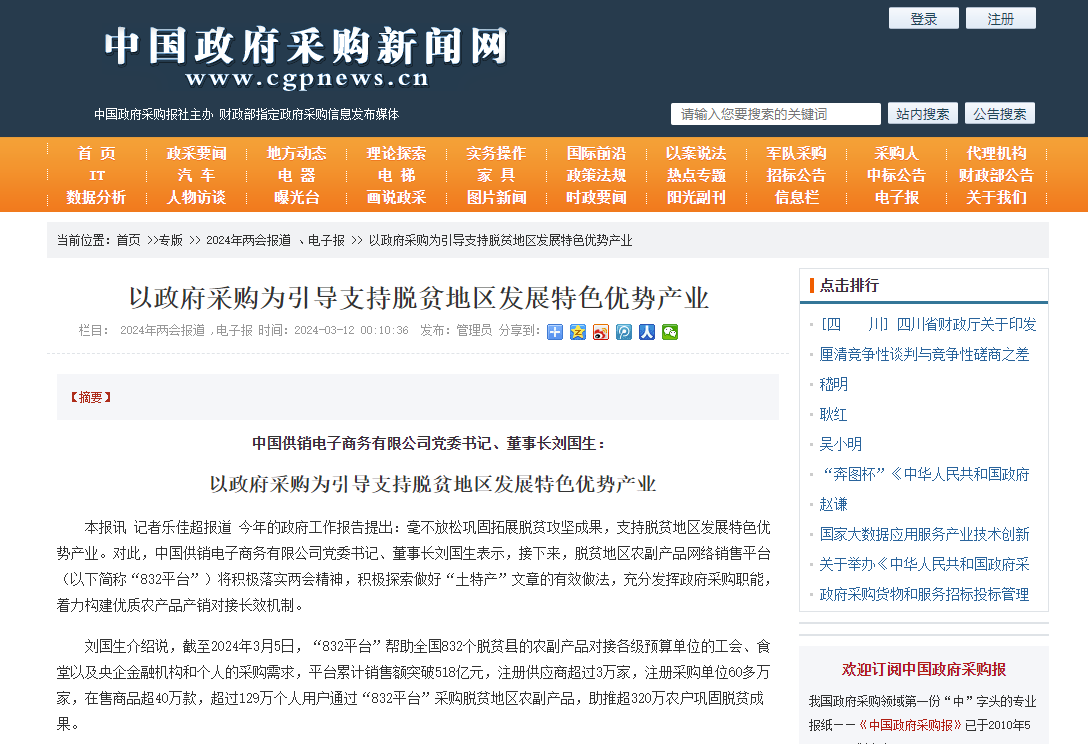Click the 中国政府采购新闻网 site logo
Screen dimensions: 1088x744
coord(306,57)
